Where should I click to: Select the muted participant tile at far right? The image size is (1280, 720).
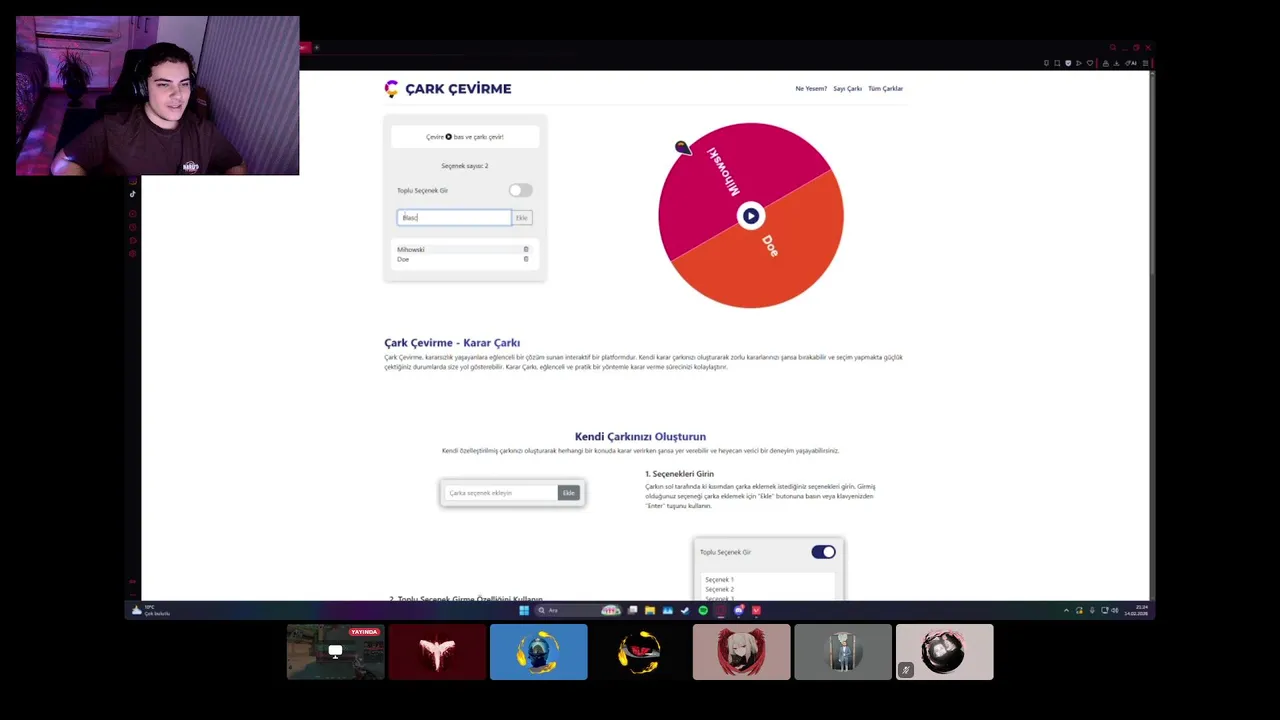[945, 652]
